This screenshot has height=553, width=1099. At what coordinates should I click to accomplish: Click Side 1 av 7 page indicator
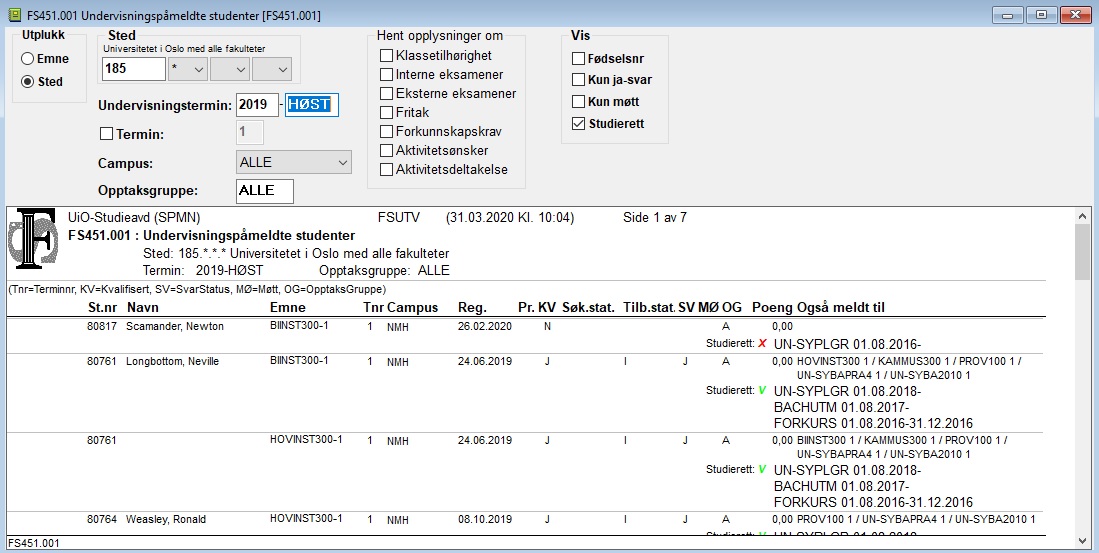655,218
